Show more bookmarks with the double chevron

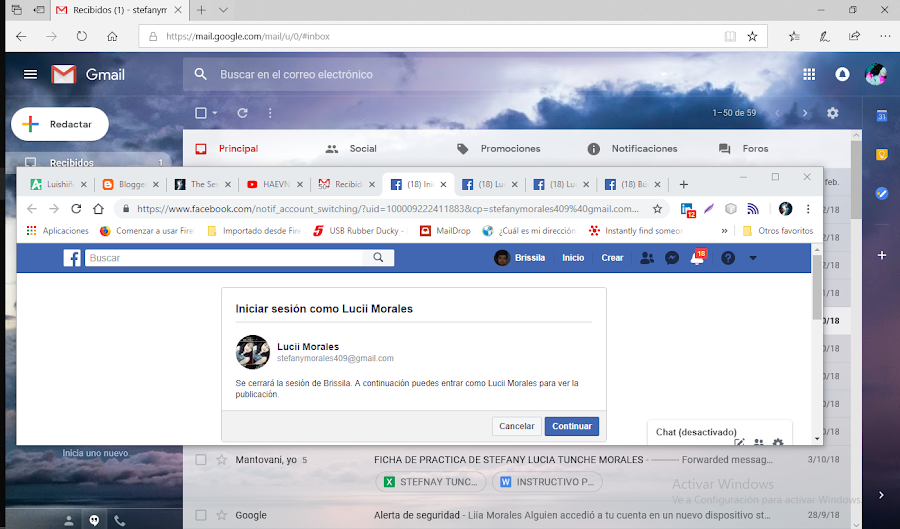pyautogui.click(x=724, y=231)
